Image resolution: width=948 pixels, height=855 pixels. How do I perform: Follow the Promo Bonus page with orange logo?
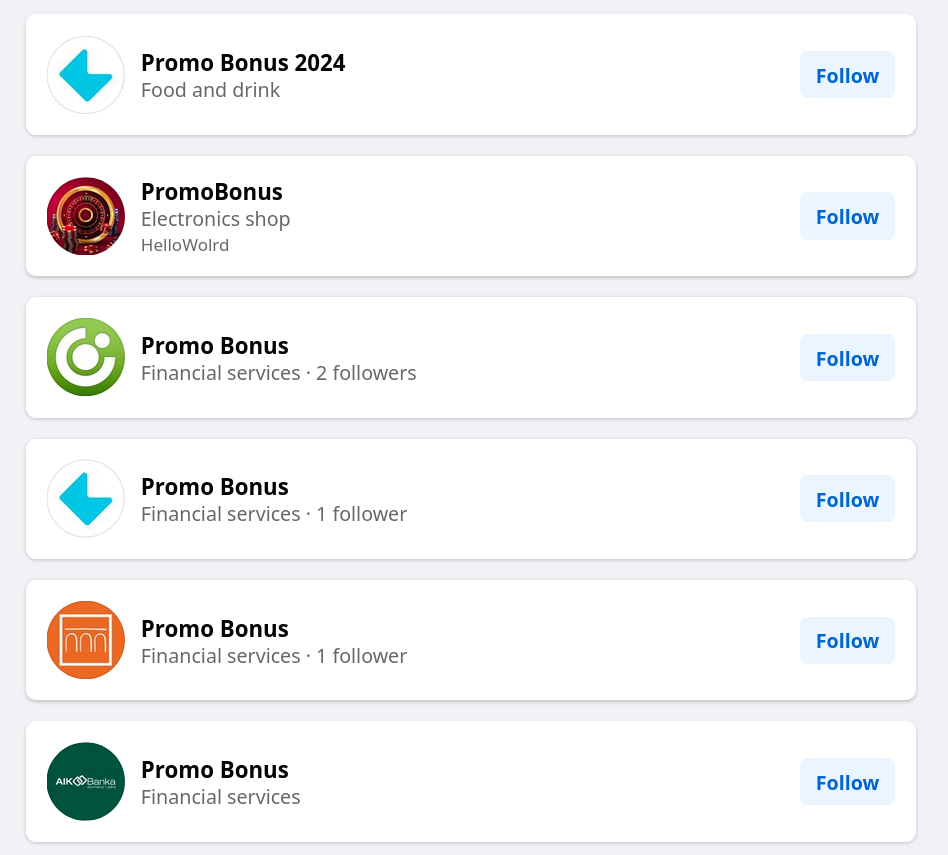point(847,640)
